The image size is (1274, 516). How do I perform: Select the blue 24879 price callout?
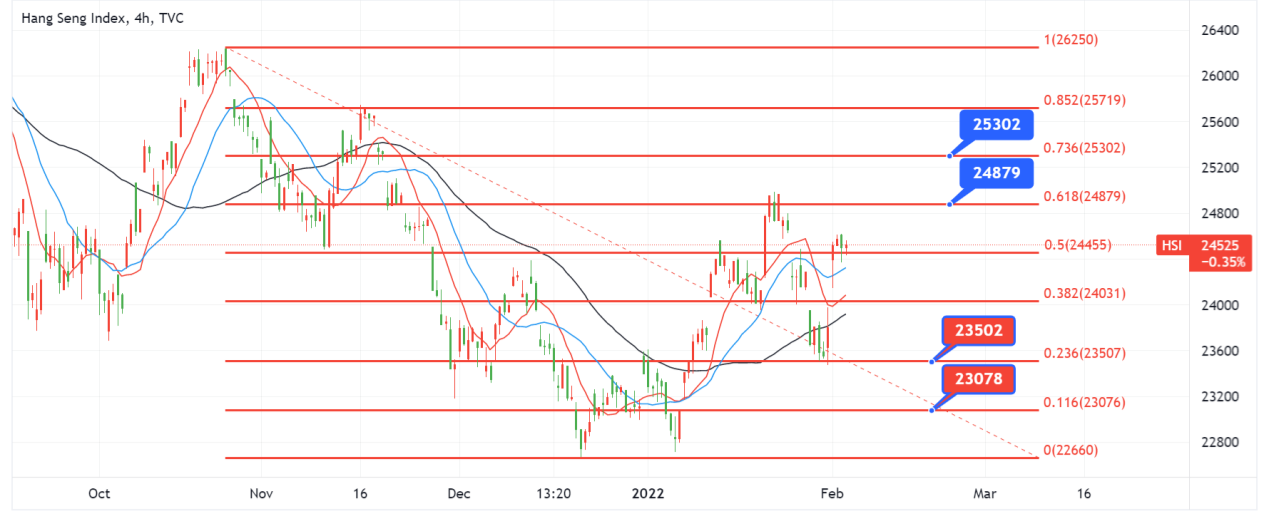click(996, 173)
